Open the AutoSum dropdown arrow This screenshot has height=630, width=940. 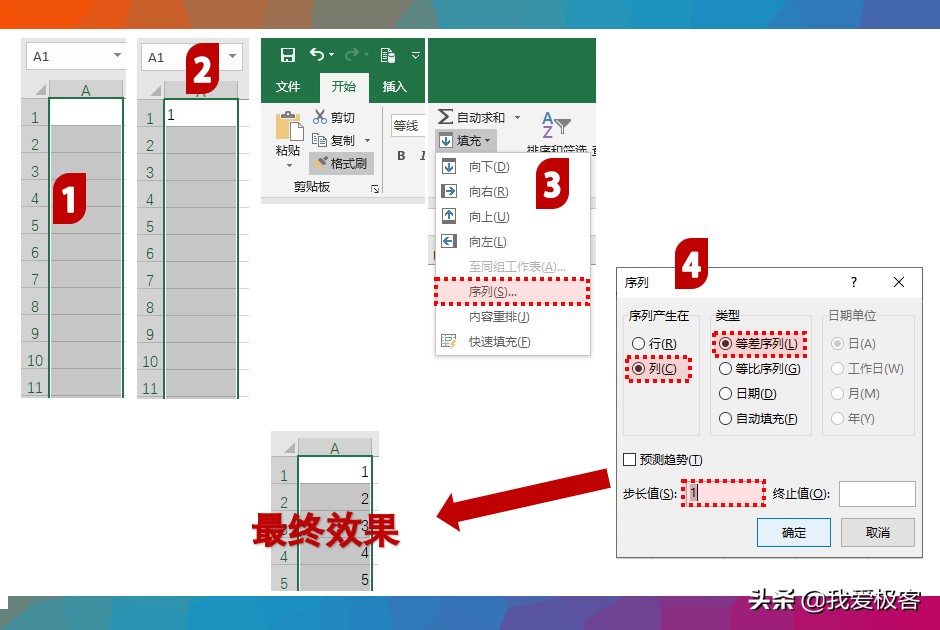pos(516,117)
